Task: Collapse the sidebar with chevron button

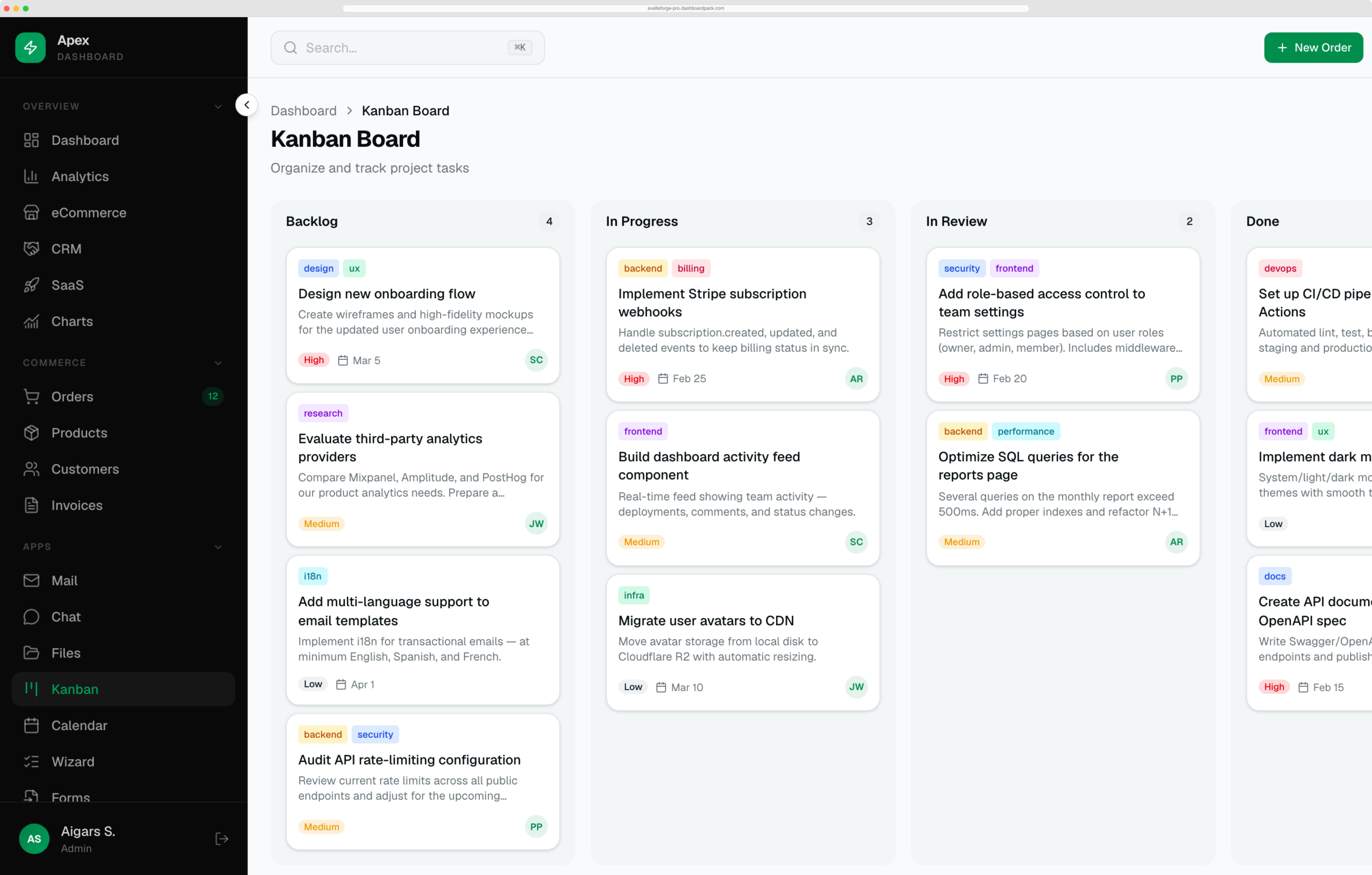Action: click(247, 105)
